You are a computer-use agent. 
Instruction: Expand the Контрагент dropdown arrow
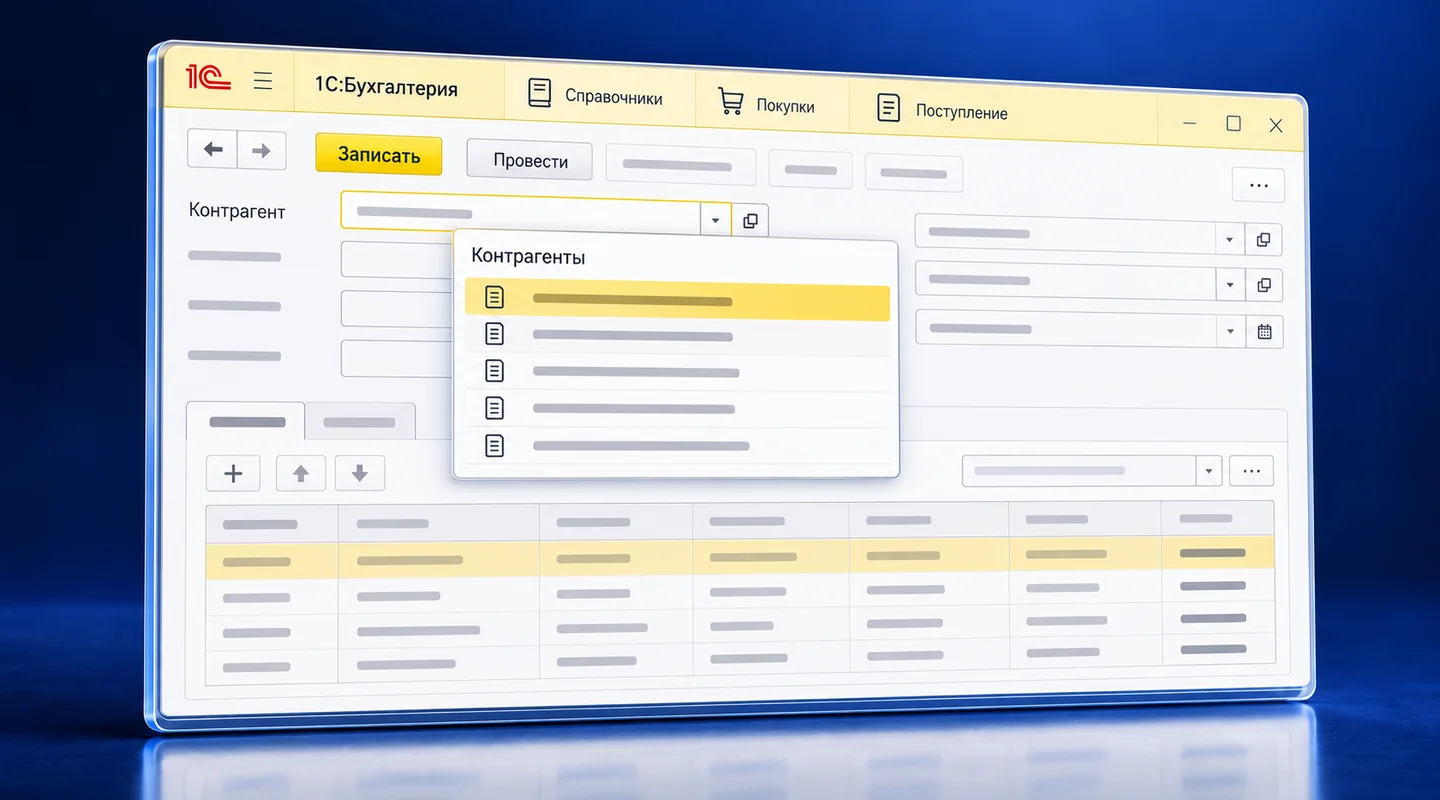(715, 220)
